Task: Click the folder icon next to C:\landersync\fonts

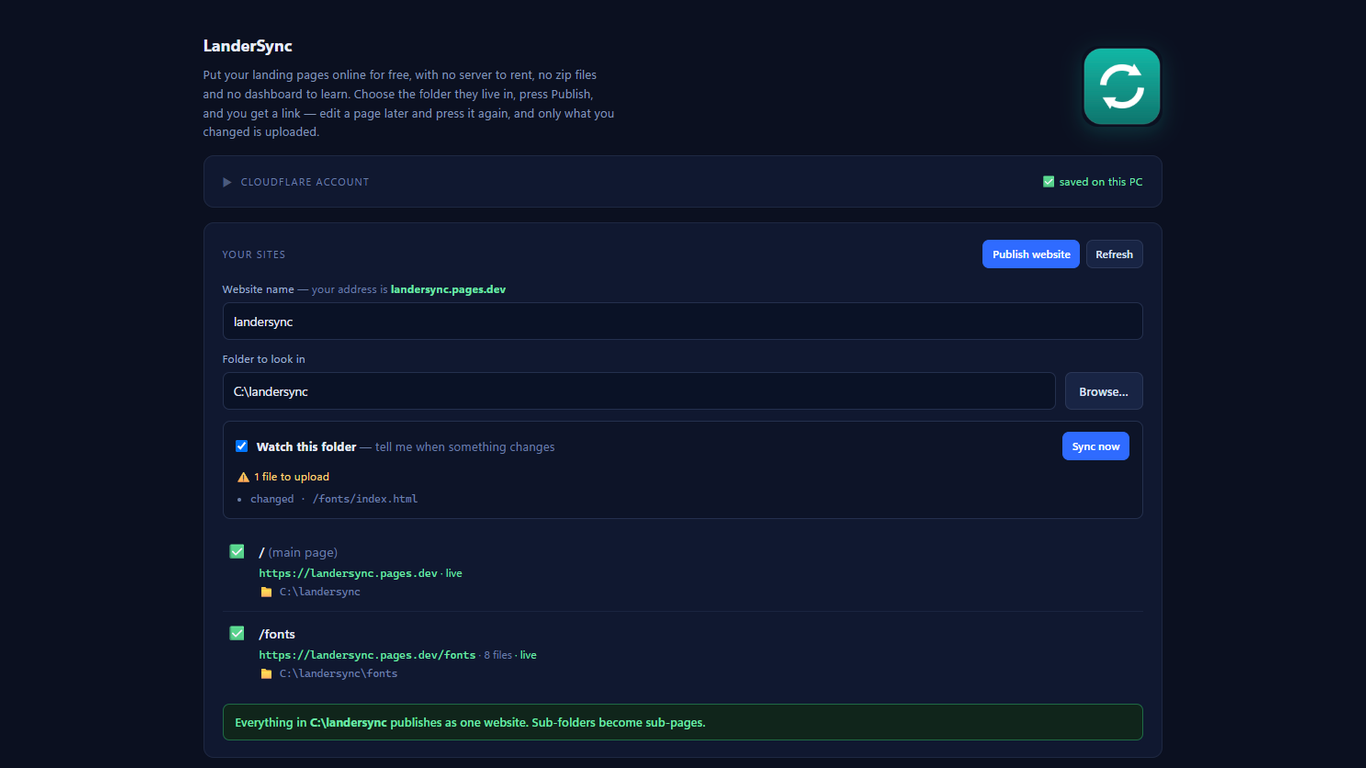Action: (x=266, y=674)
